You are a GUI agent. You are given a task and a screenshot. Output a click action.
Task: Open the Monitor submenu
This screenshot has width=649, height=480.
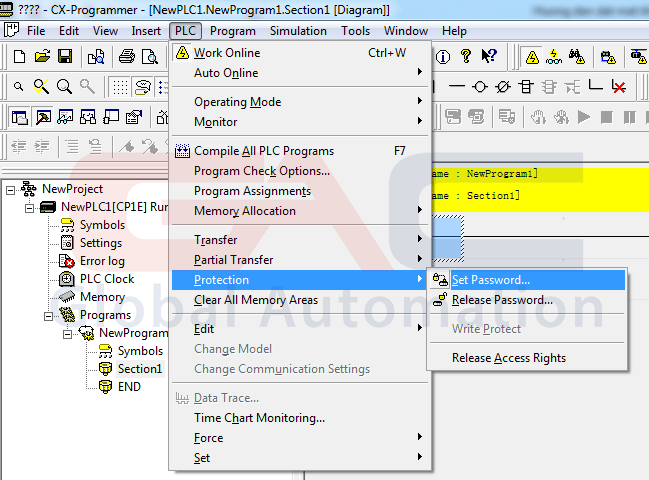click(300, 122)
